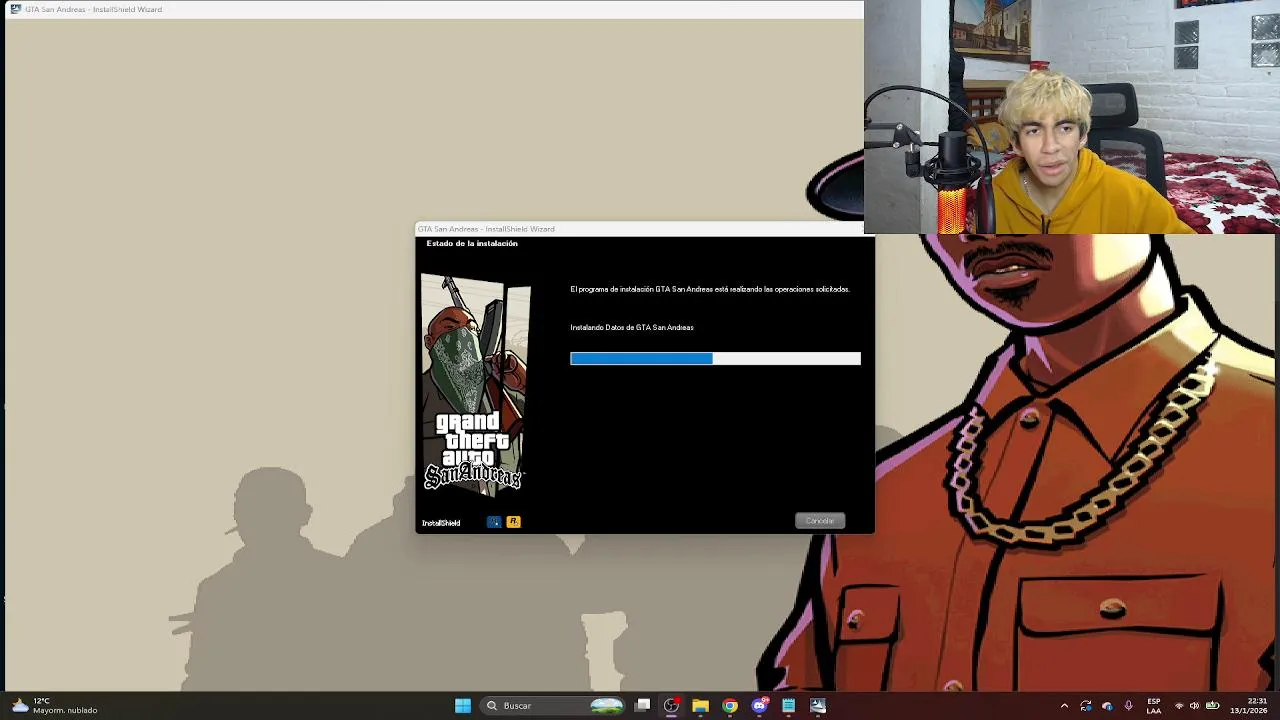This screenshot has width=1280, height=720.
Task: Open File Explorer from the taskbar
Action: coord(700,706)
